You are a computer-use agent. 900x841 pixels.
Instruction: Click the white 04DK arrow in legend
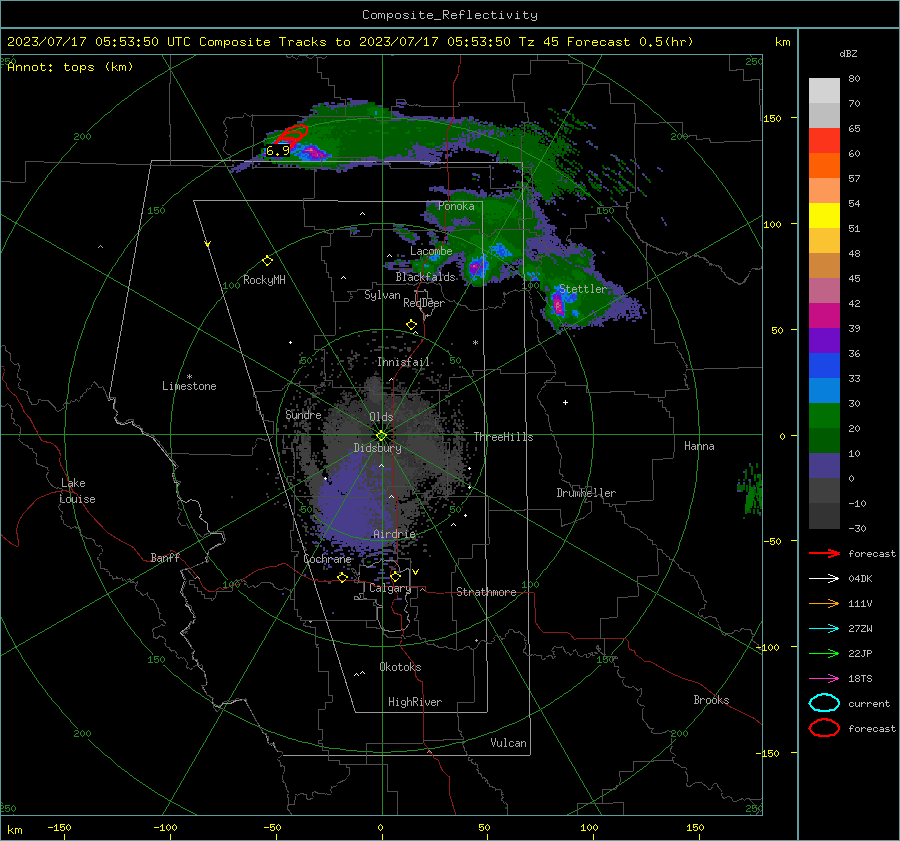click(824, 578)
